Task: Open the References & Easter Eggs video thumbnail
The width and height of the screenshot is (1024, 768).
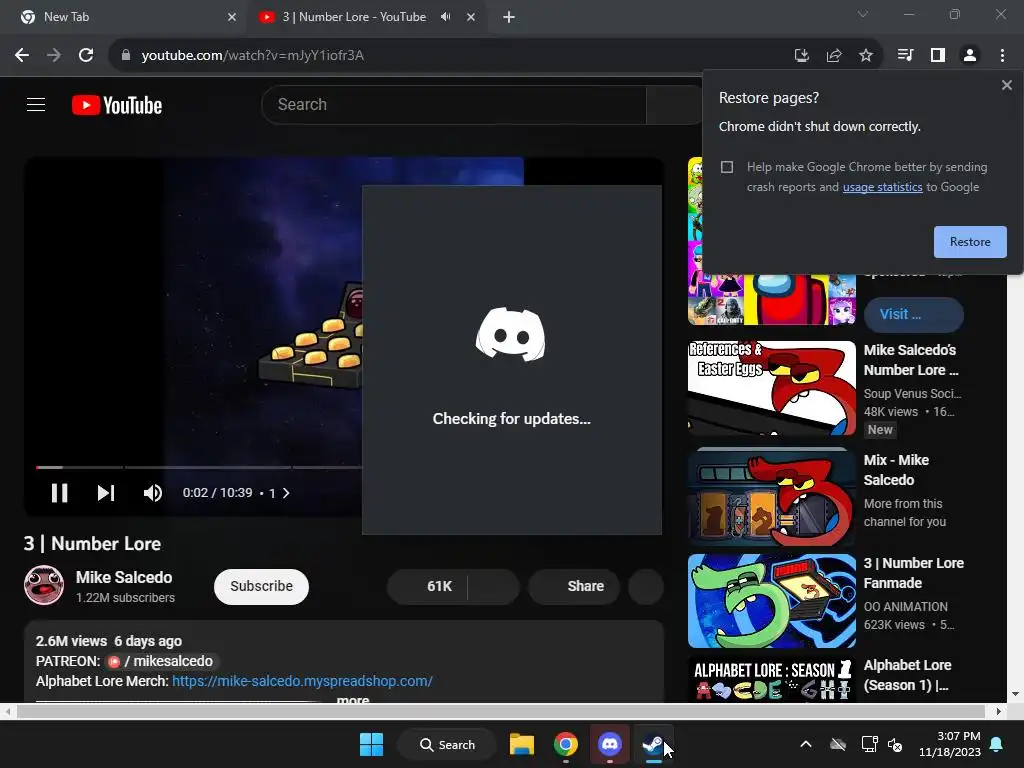Action: pyautogui.click(x=771, y=388)
